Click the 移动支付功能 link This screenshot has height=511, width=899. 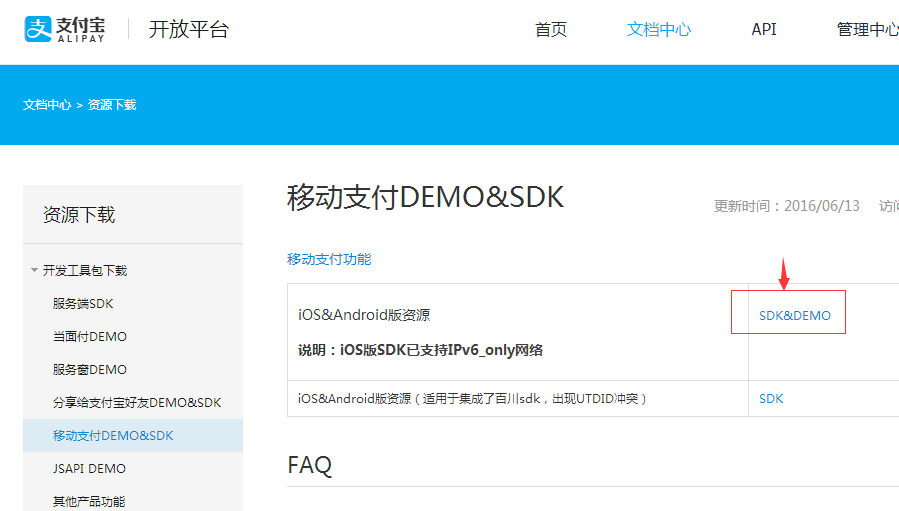[x=329, y=259]
